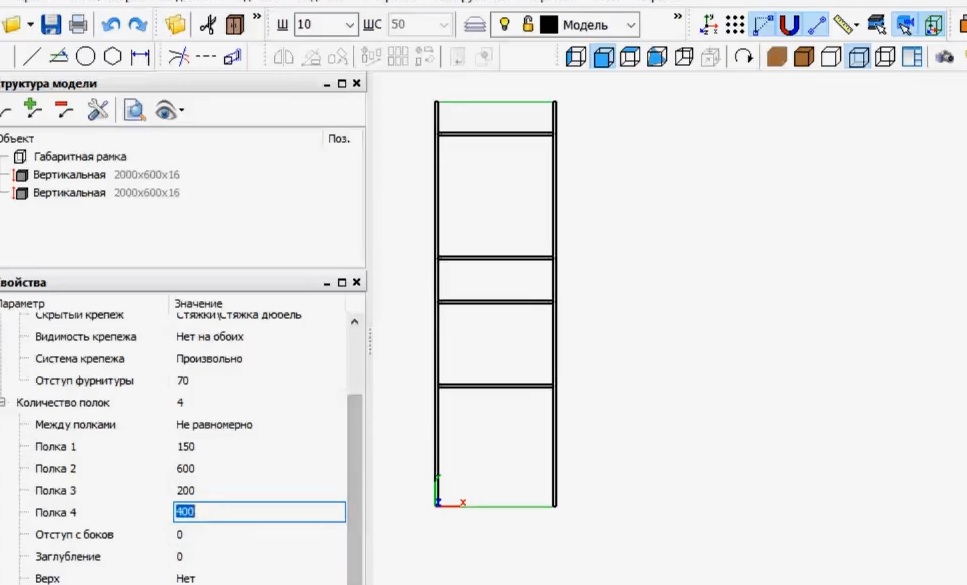Image resolution: width=967 pixels, height=585 pixels.
Task: Open the eye visibility dropdown arrow
Action: (x=181, y=111)
